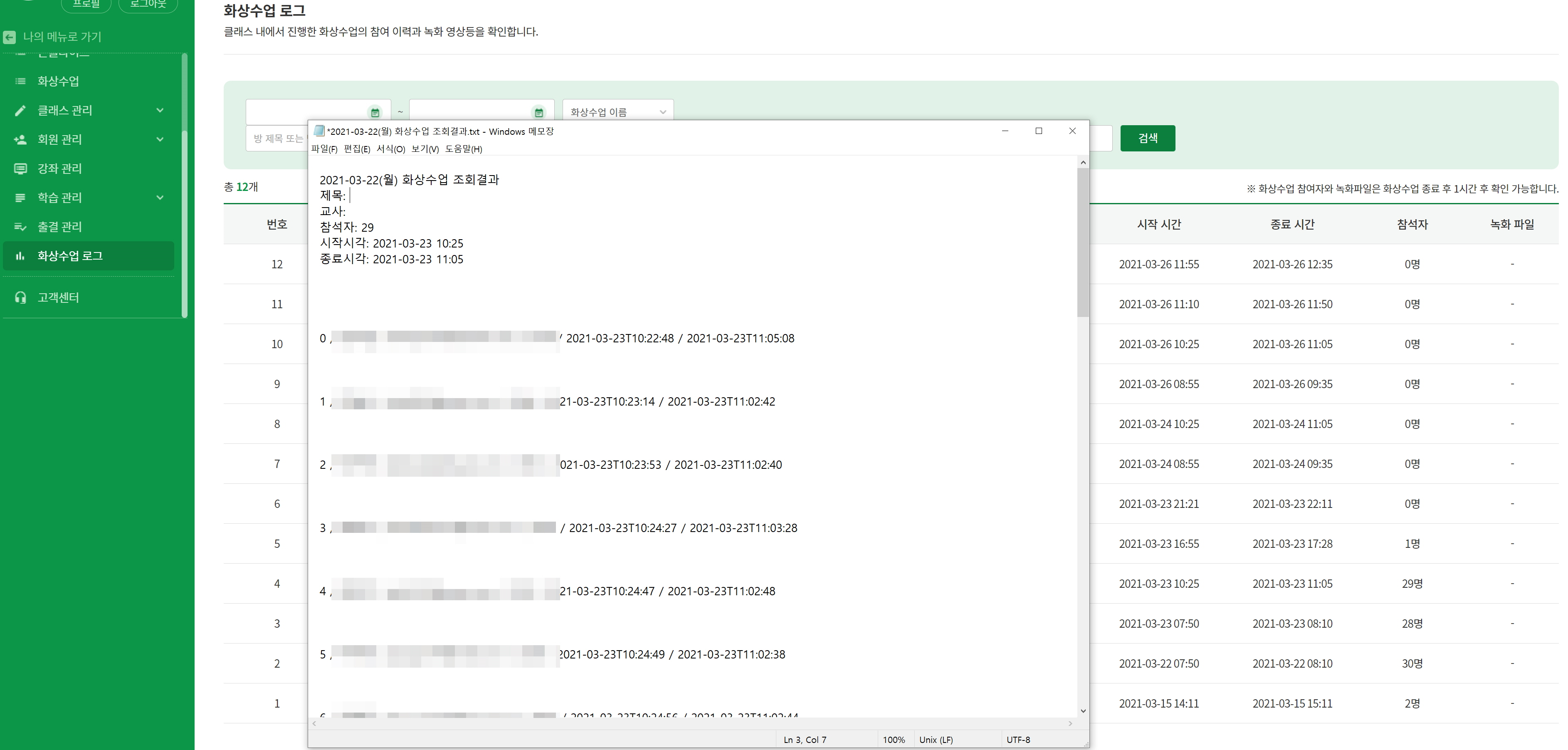Open the end date calendar picker icon
This screenshot has width=1568, height=750.
point(539,112)
